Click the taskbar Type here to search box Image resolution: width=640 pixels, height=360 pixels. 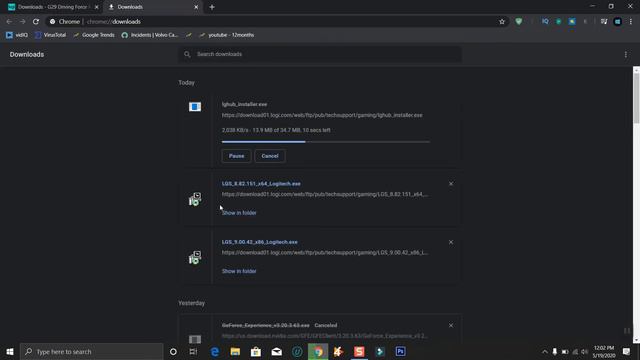tap(91, 351)
